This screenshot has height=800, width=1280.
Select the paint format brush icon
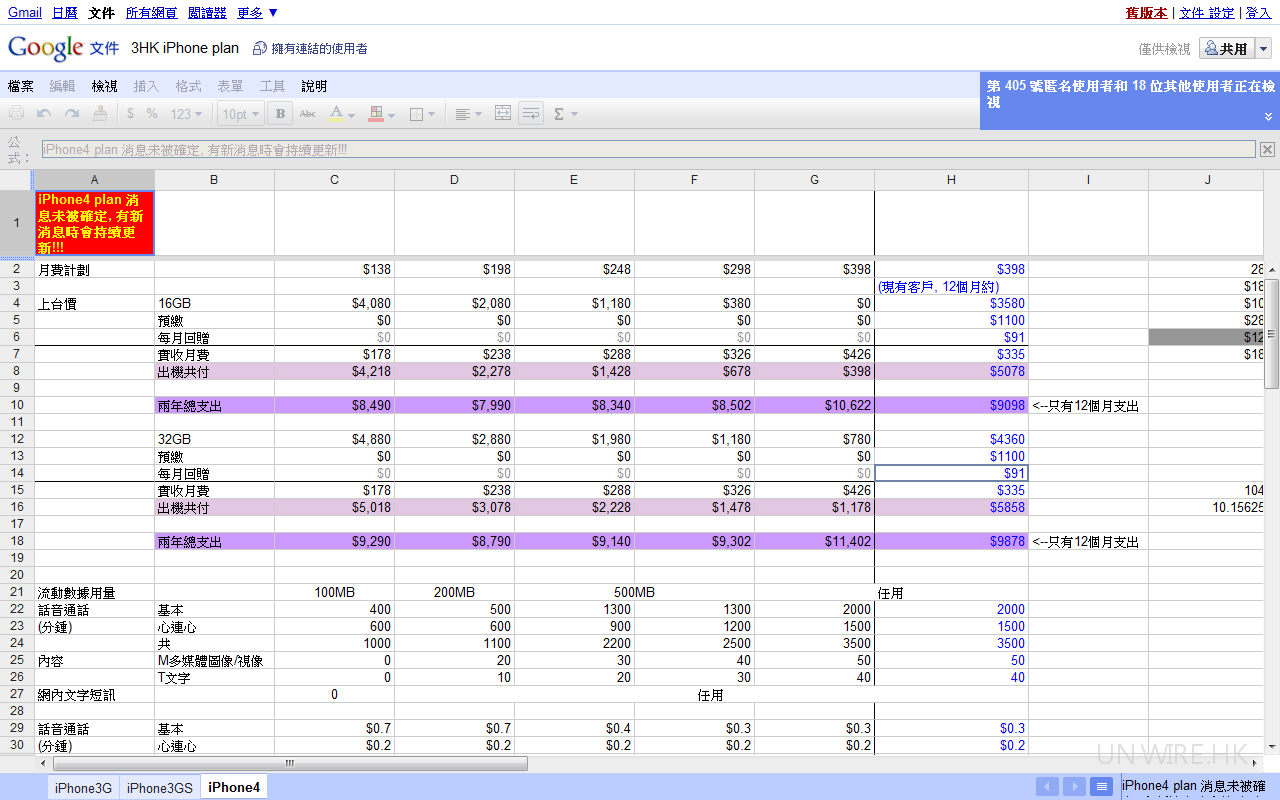pyautogui.click(x=99, y=114)
